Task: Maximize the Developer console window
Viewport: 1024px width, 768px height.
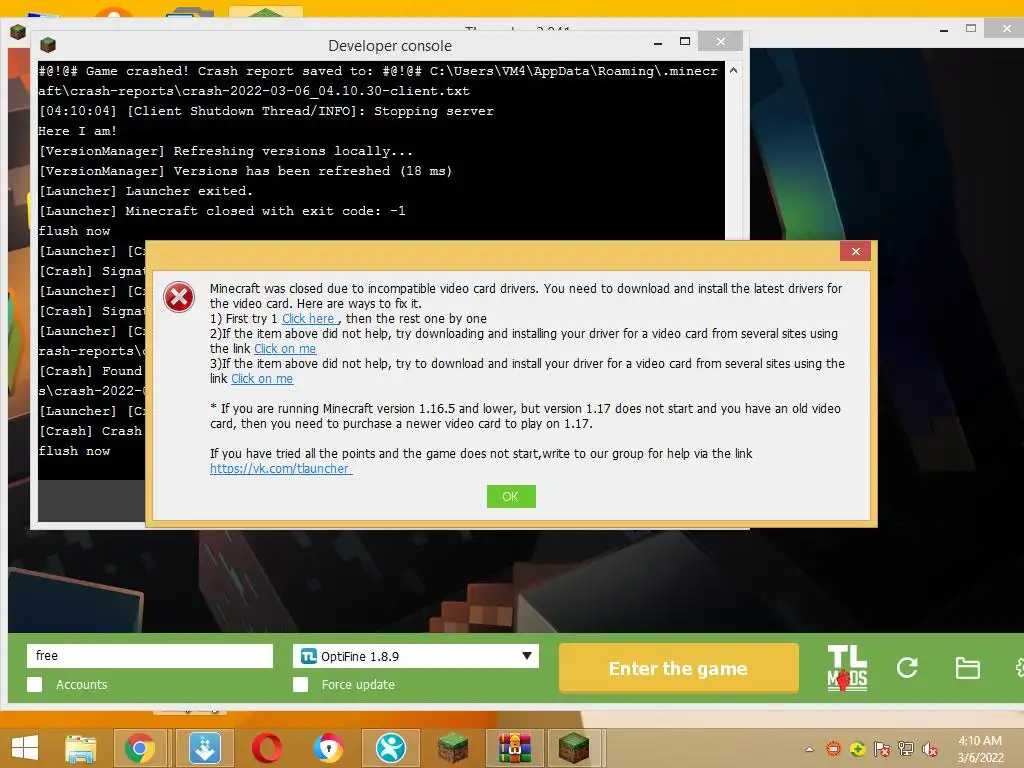Action: (684, 41)
